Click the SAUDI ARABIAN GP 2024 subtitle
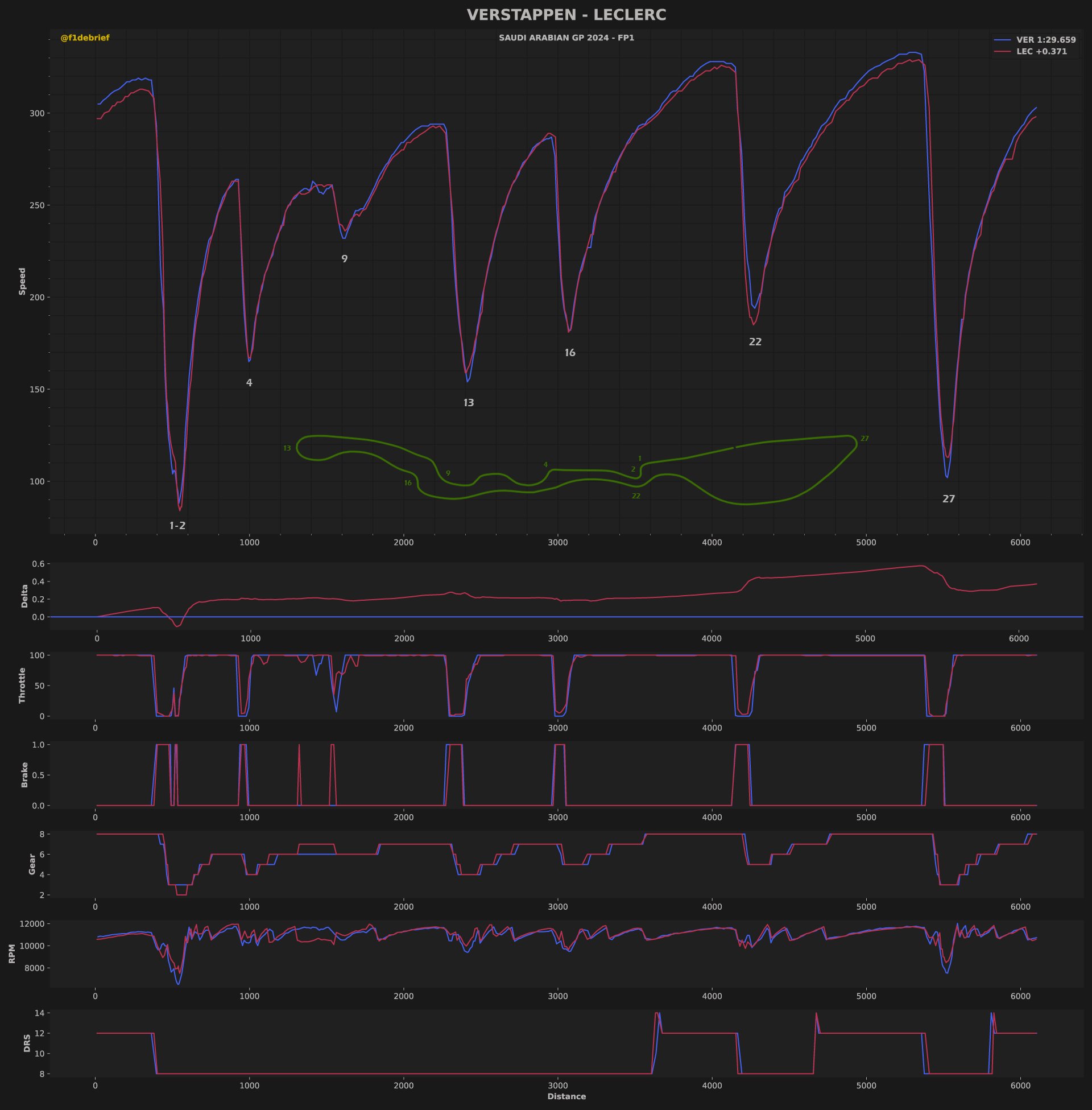 [x=566, y=38]
